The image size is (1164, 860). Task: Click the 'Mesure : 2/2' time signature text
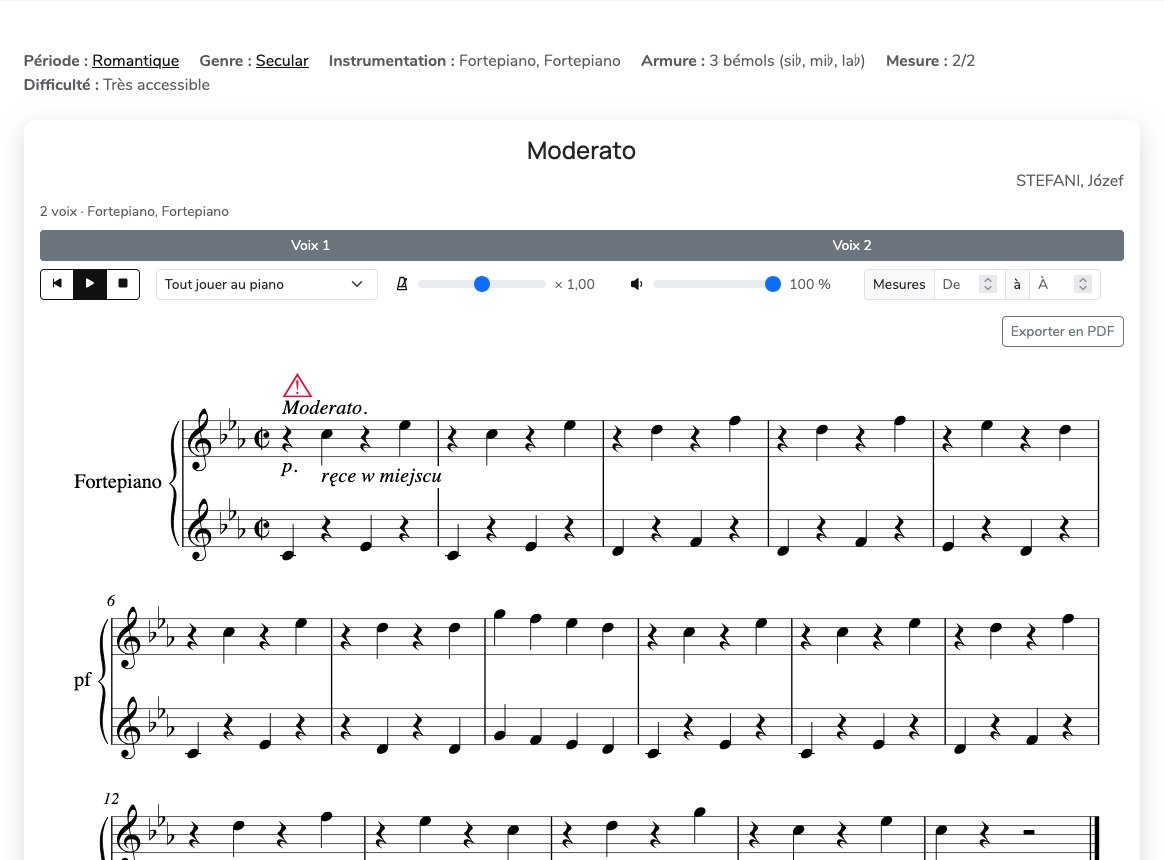click(930, 61)
